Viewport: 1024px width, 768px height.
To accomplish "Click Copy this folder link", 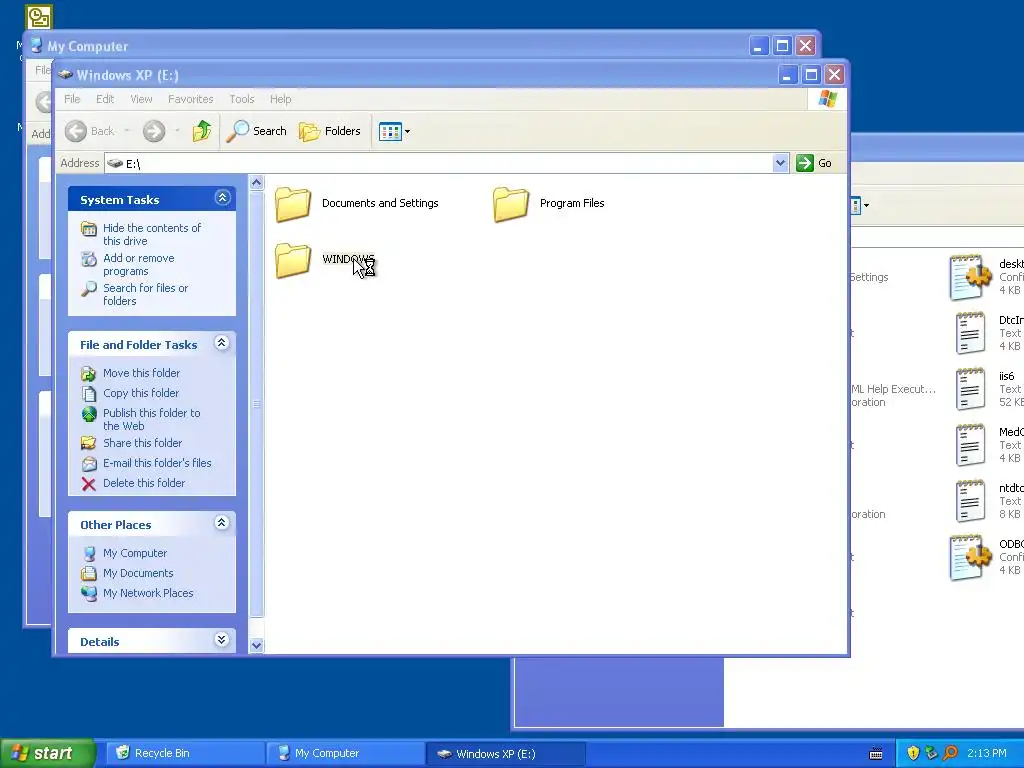I will click(x=141, y=393).
